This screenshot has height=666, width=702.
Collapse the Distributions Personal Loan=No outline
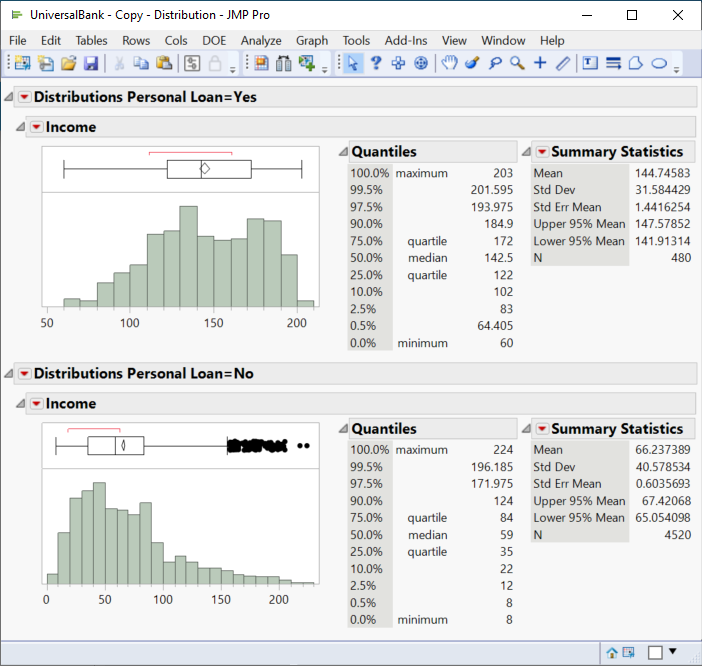click(x=9, y=373)
